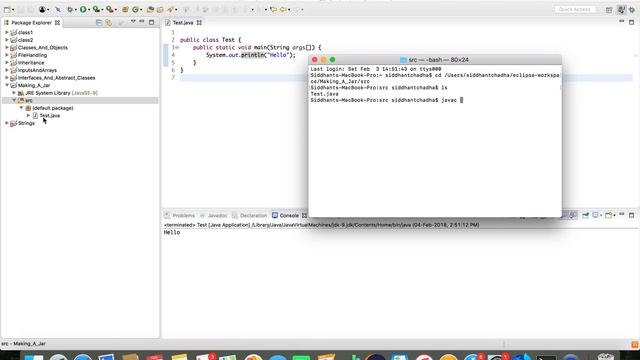The width and height of the screenshot is (640, 360).
Task: Select the Interfaces_And_Abstract_Classes project
Action: pyautogui.click(x=56, y=78)
